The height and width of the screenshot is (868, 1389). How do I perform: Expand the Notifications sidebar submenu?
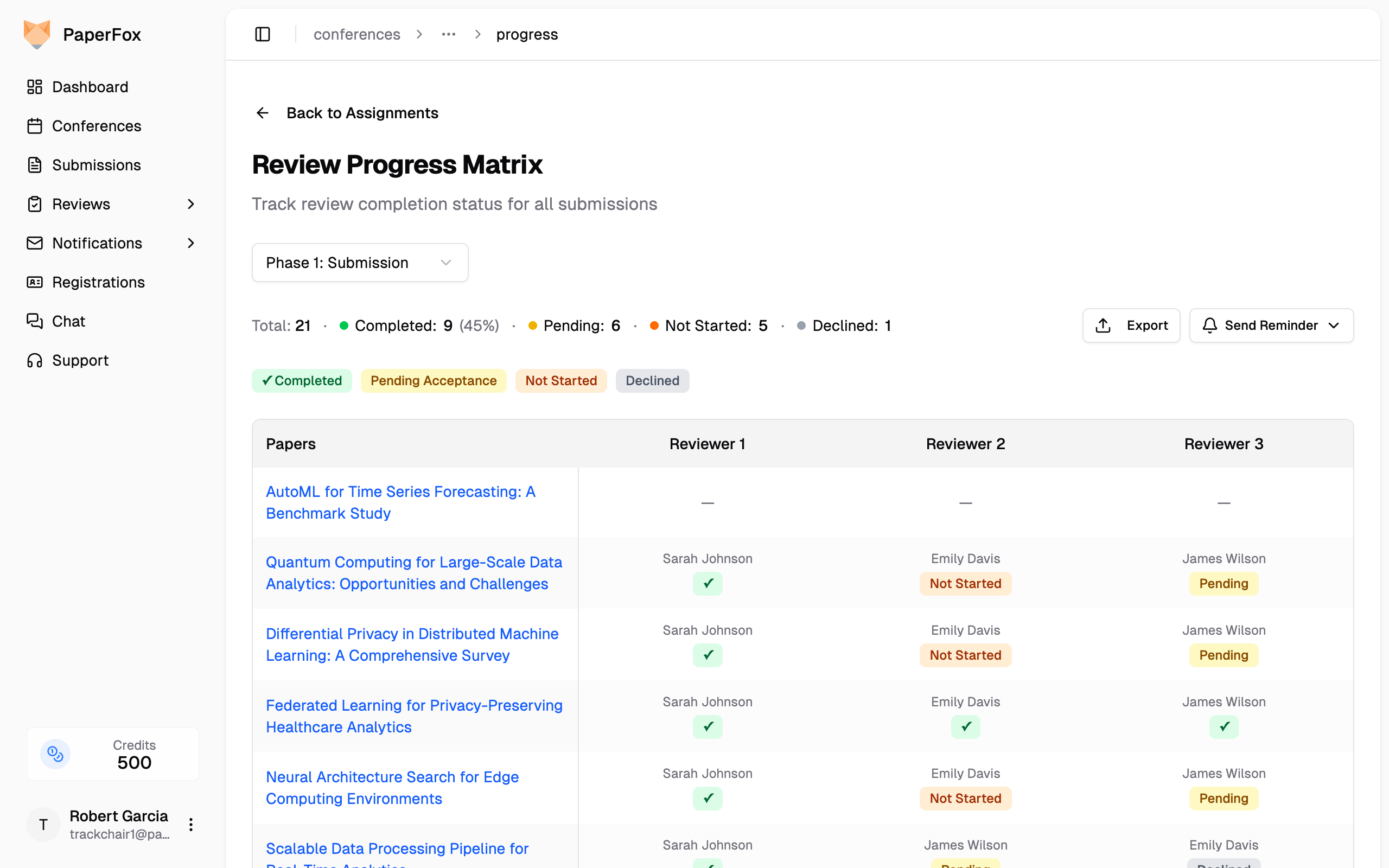pyautogui.click(x=190, y=243)
